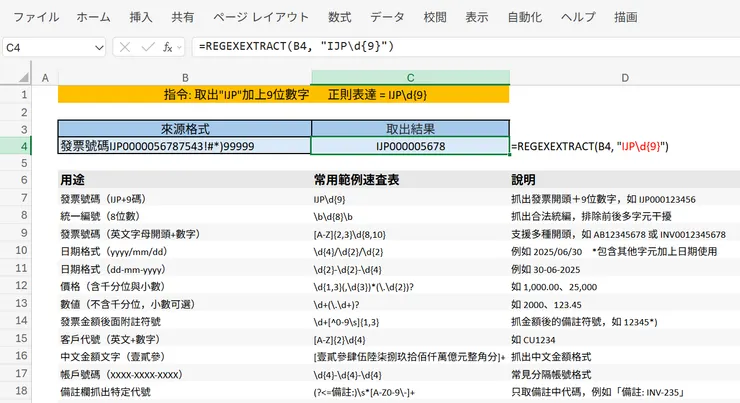Select the 用途 heading cell
The height and width of the screenshot is (403, 740).
pos(185,180)
